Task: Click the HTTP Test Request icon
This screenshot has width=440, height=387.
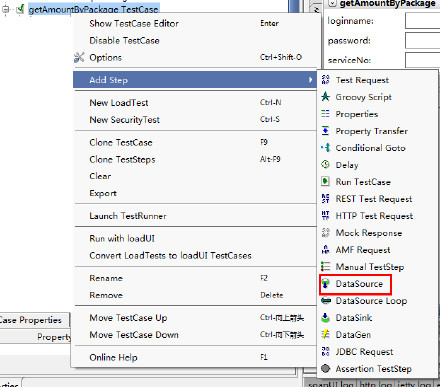Action: (325, 216)
